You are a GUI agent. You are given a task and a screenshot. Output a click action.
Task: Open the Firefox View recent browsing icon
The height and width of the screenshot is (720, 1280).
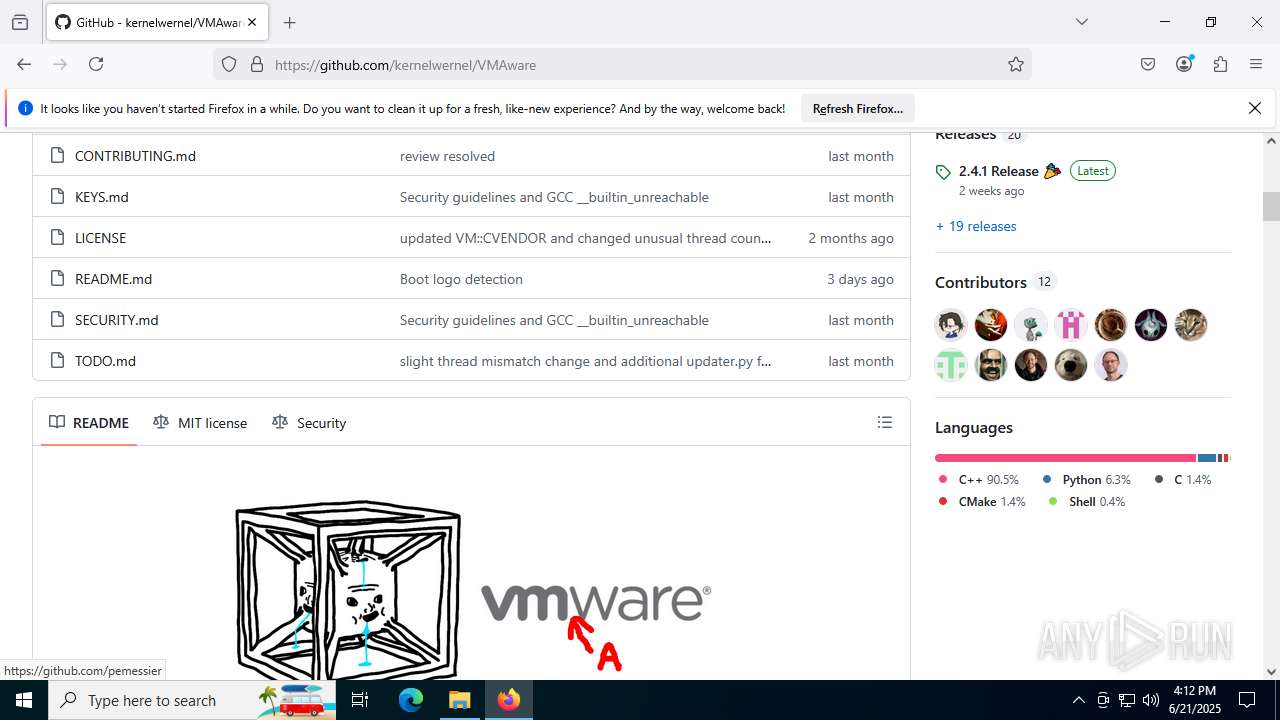pos(20,22)
